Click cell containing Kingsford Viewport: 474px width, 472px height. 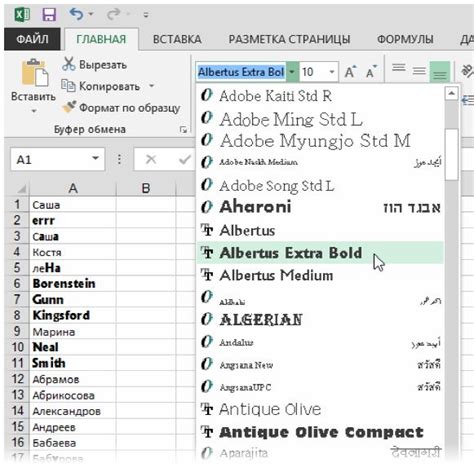pos(73,315)
